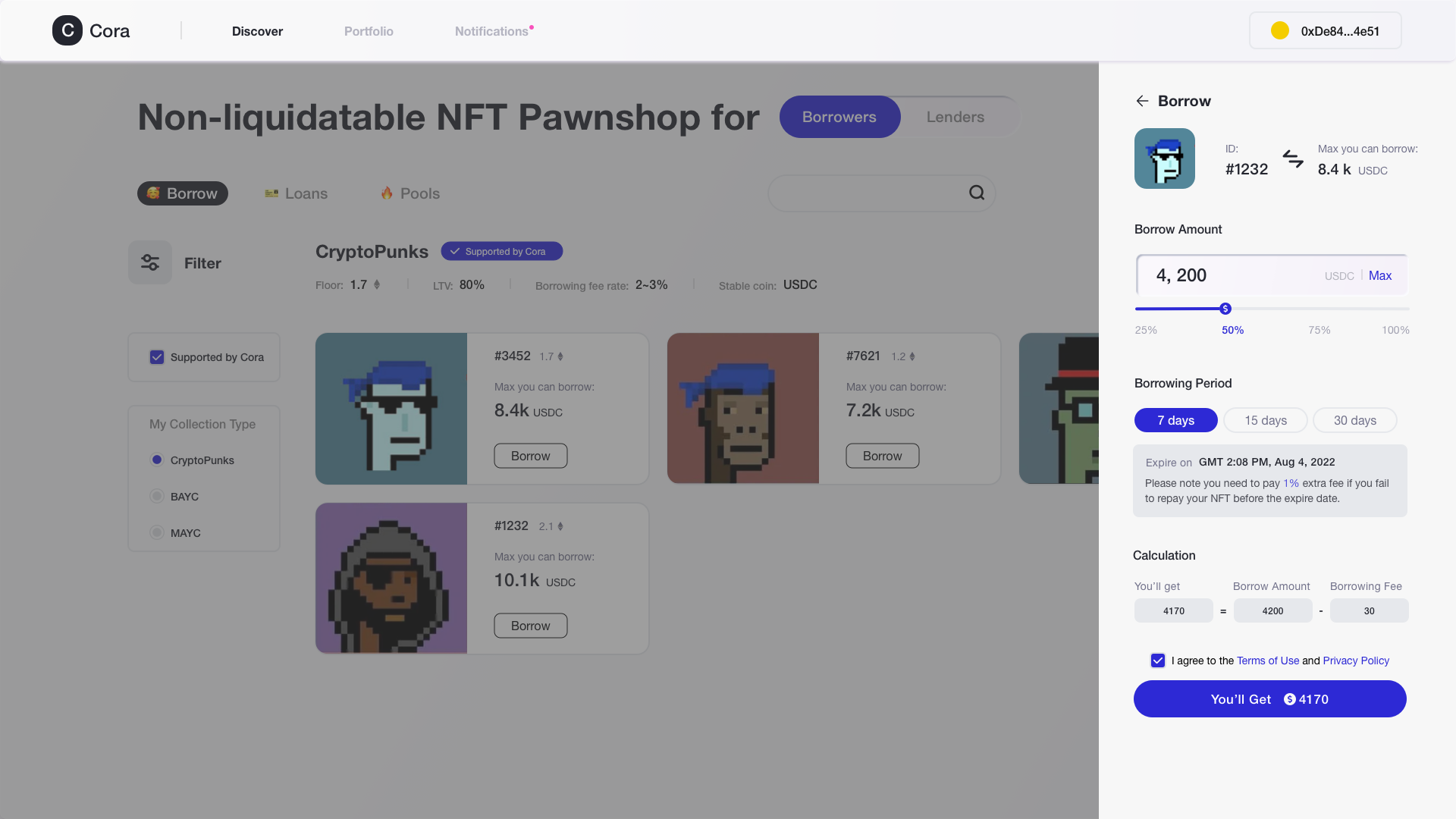Switch to Borrowers mode
The image size is (1456, 819).
pos(839,117)
